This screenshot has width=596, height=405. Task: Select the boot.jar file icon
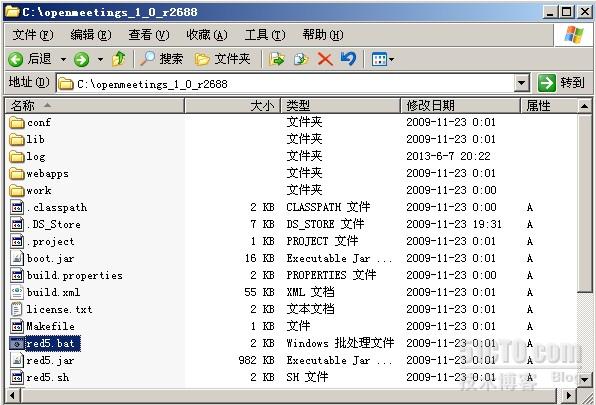pyautogui.click(x=17, y=258)
